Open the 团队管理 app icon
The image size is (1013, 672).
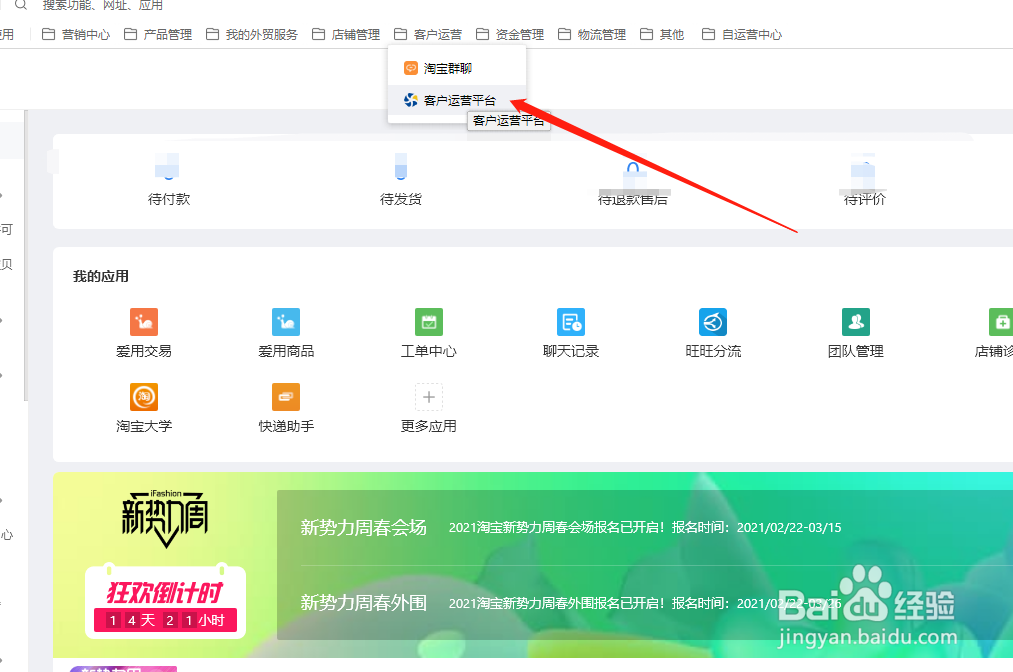click(856, 322)
